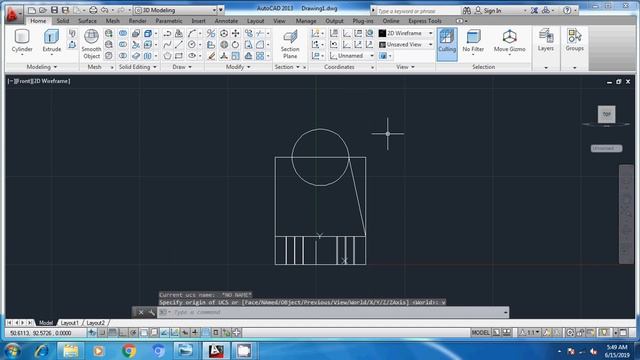Select the Move tool in Modify
This screenshot has width=640, height=360.
[x=236, y=33]
